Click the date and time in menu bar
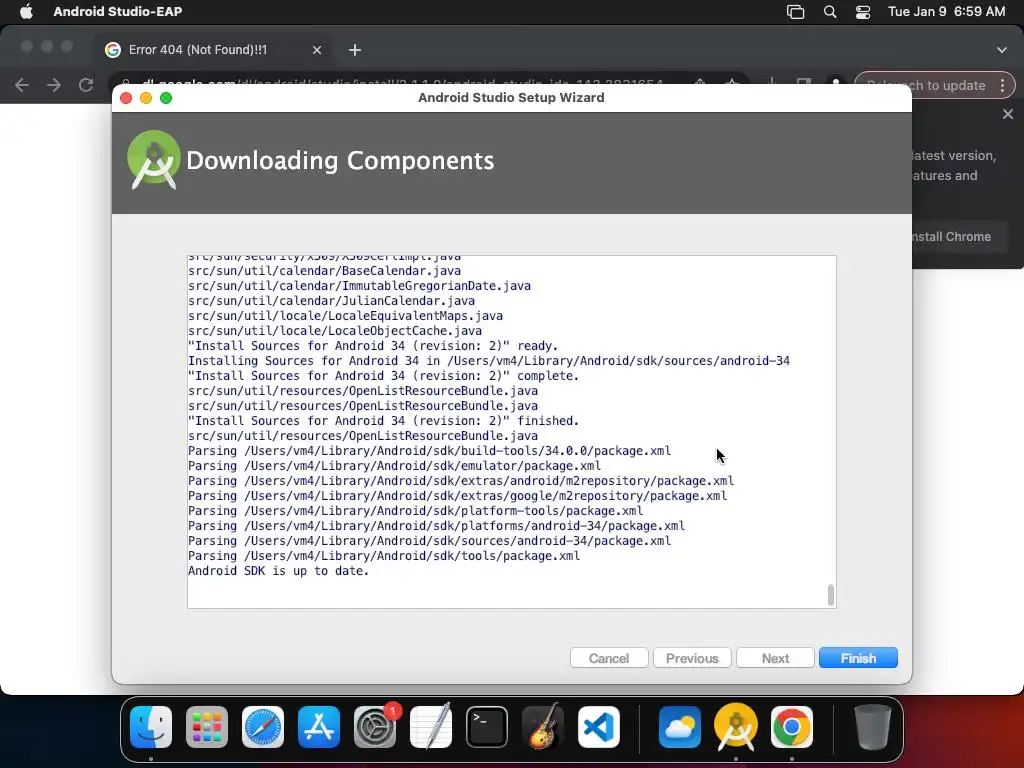Viewport: 1024px width, 768px height. [946, 11]
